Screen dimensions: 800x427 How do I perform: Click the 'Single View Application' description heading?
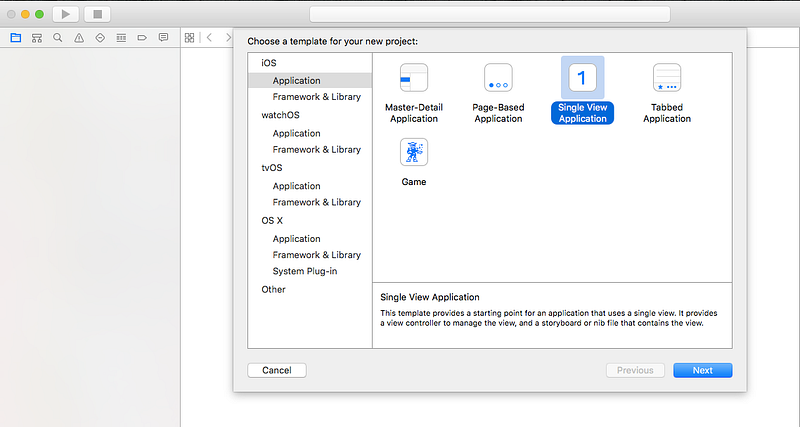point(430,297)
